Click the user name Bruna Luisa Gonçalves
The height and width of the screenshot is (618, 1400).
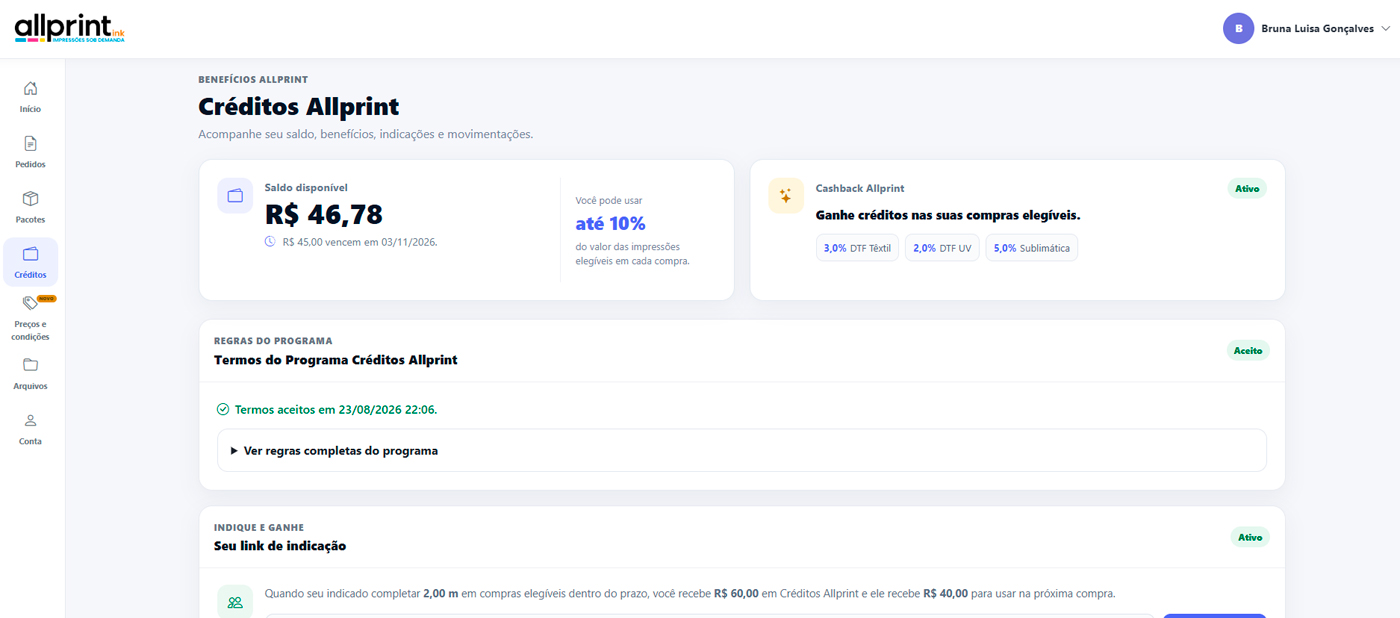[x=1317, y=29]
